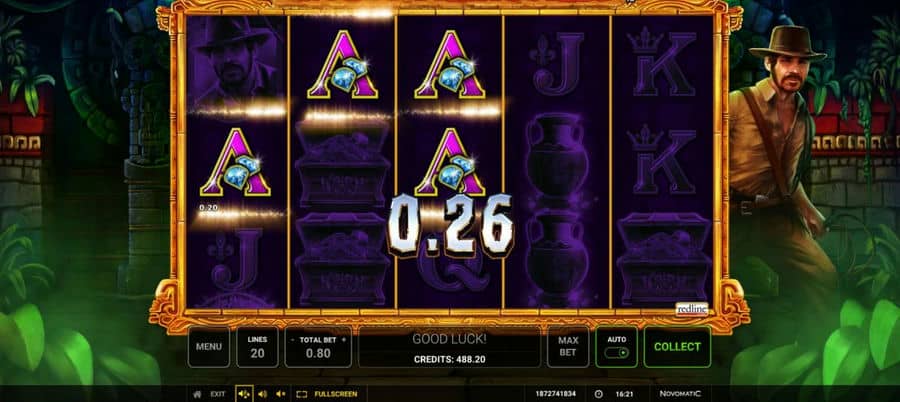Select the highlighted full sound icon

pyautogui.click(x=244, y=394)
